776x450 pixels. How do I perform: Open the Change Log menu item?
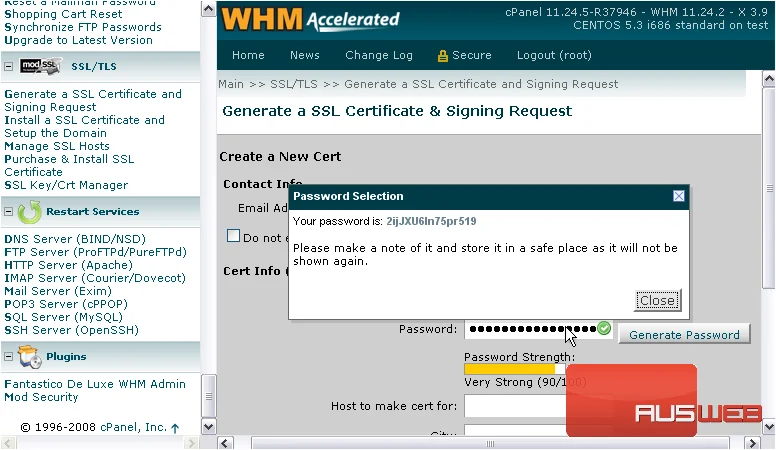[379, 55]
